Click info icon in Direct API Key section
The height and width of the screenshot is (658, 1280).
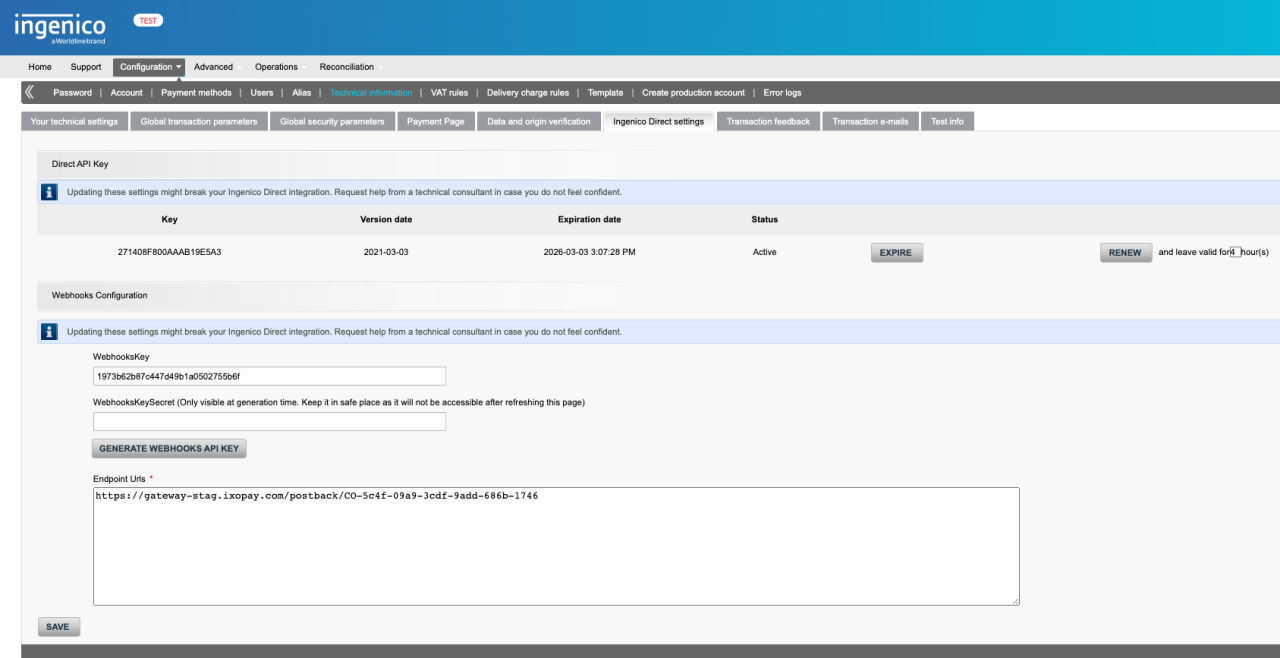(x=48, y=192)
